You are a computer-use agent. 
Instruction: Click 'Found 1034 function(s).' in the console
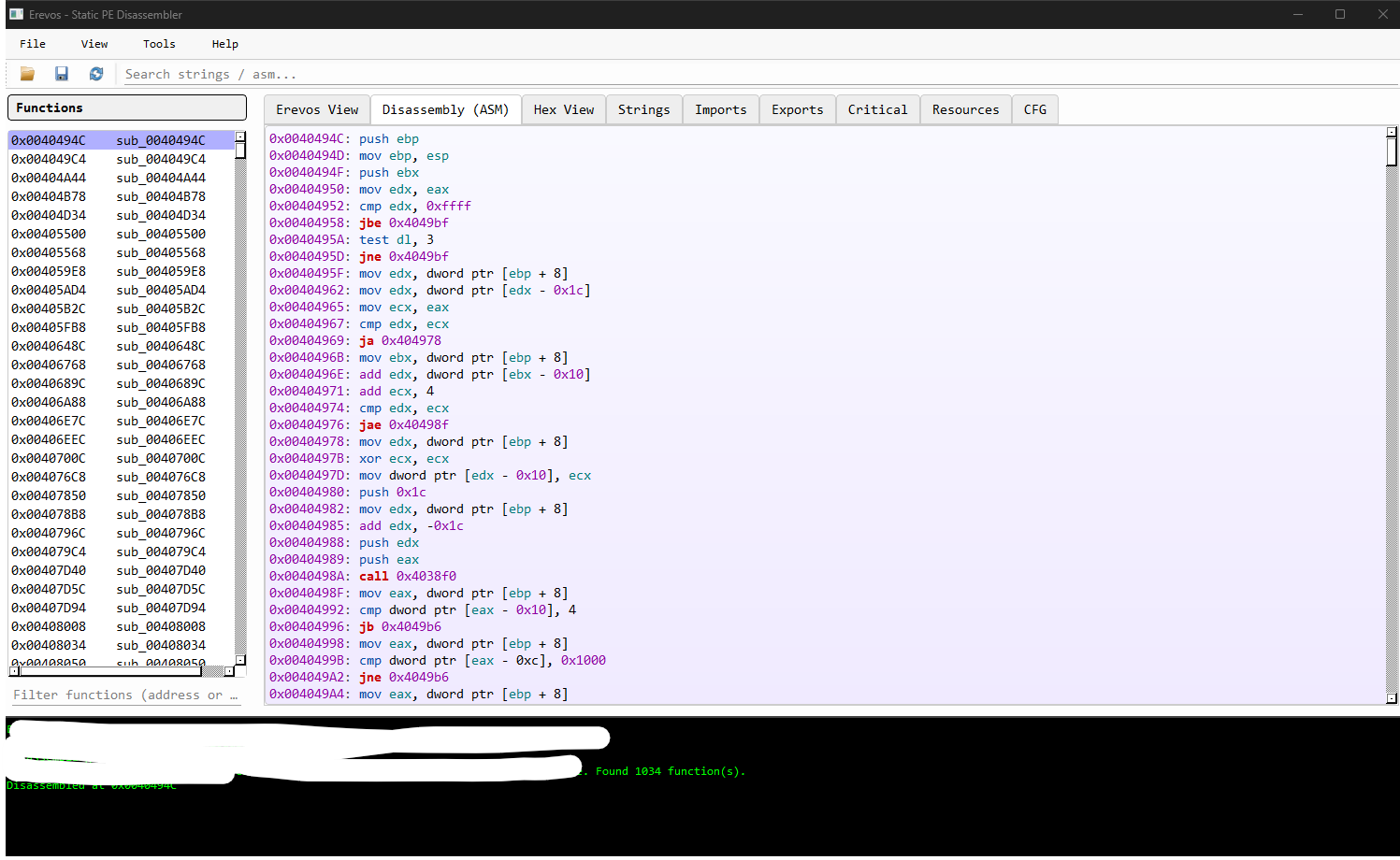point(670,771)
